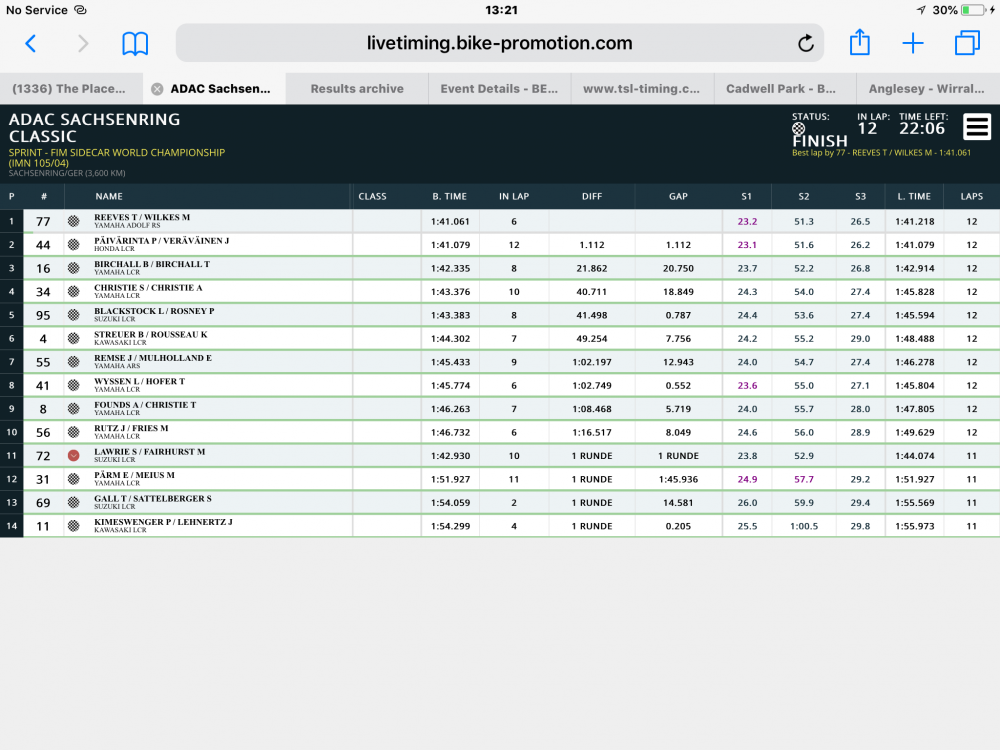Click the chequered flag icon for Rutz / Fries
Viewport: 1000px width, 750px height.
pyautogui.click(x=74, y=432)
